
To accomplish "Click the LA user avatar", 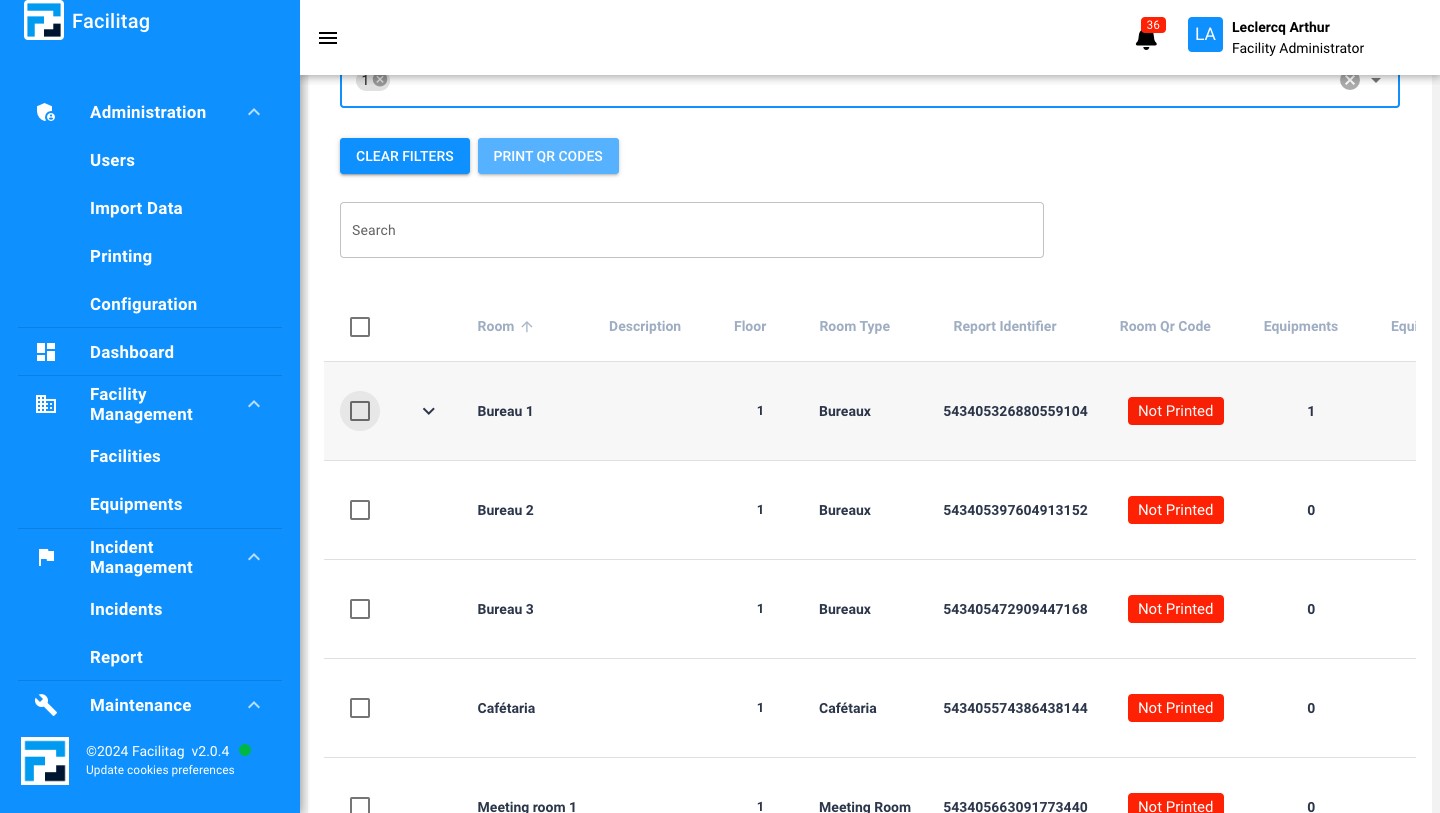I will point(1205,35).
